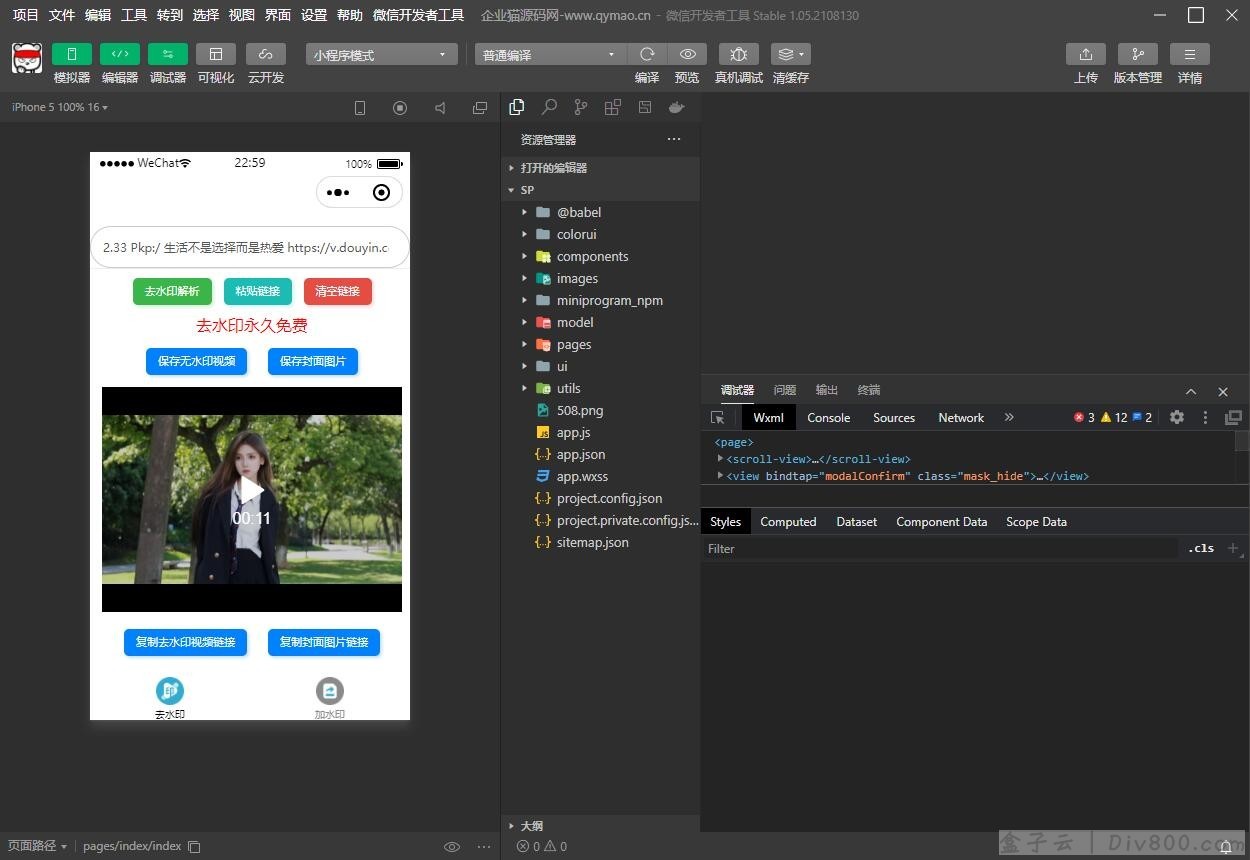Screen dimensions: 1250x860
Task: Switch to the Sources tab
Action: tap(894, 418)
